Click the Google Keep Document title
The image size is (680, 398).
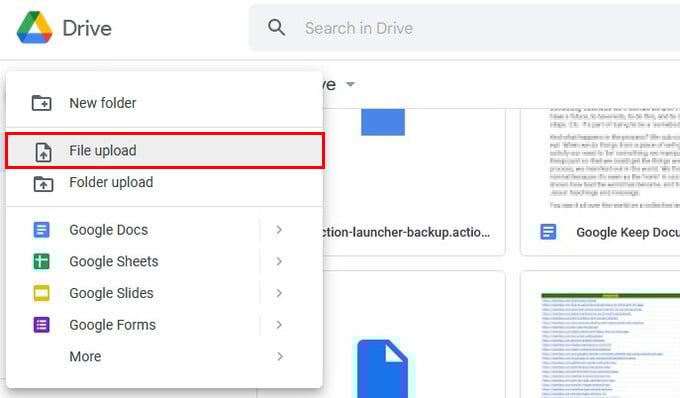click(628, 232)
